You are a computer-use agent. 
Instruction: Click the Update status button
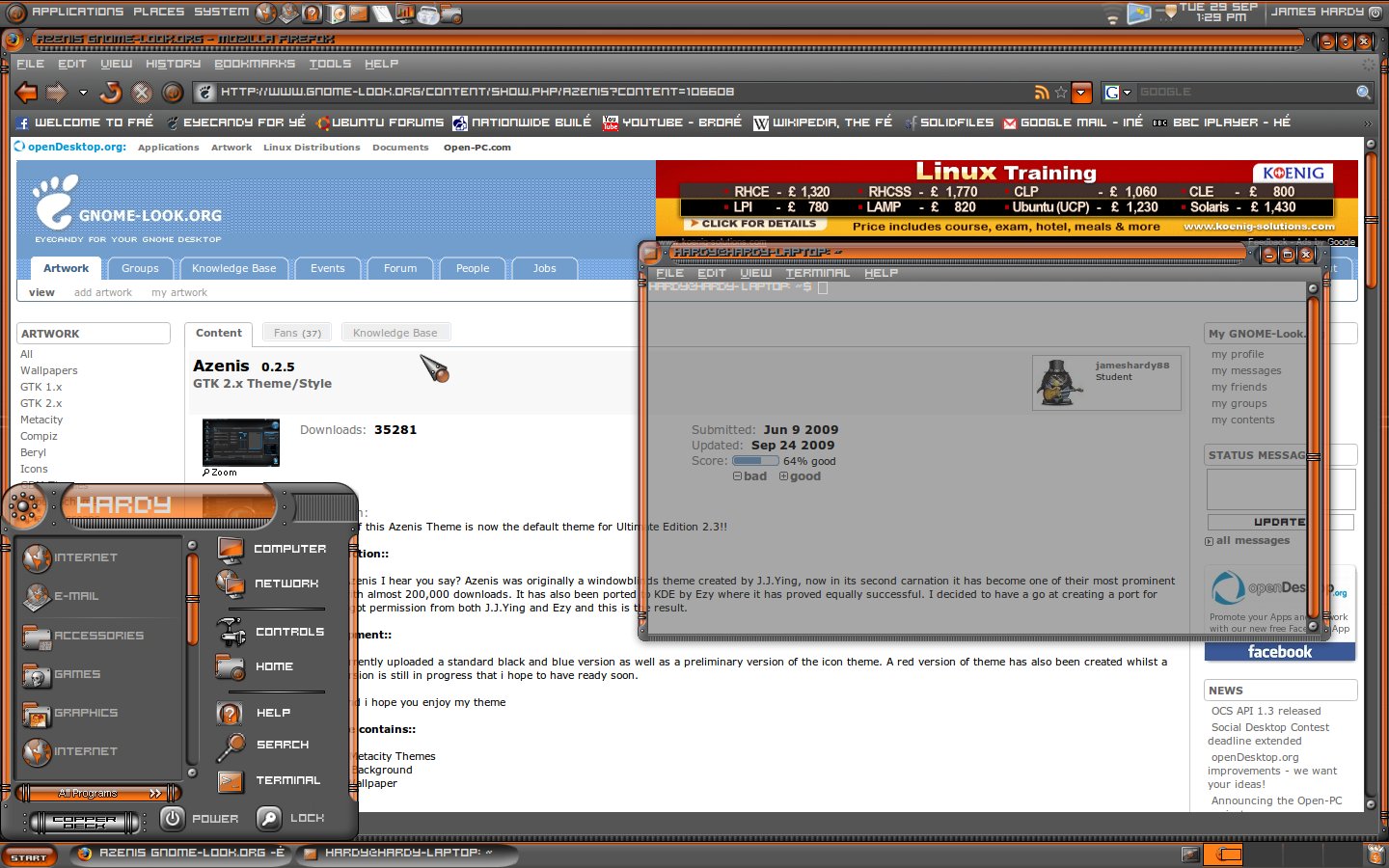point(1280,522)
